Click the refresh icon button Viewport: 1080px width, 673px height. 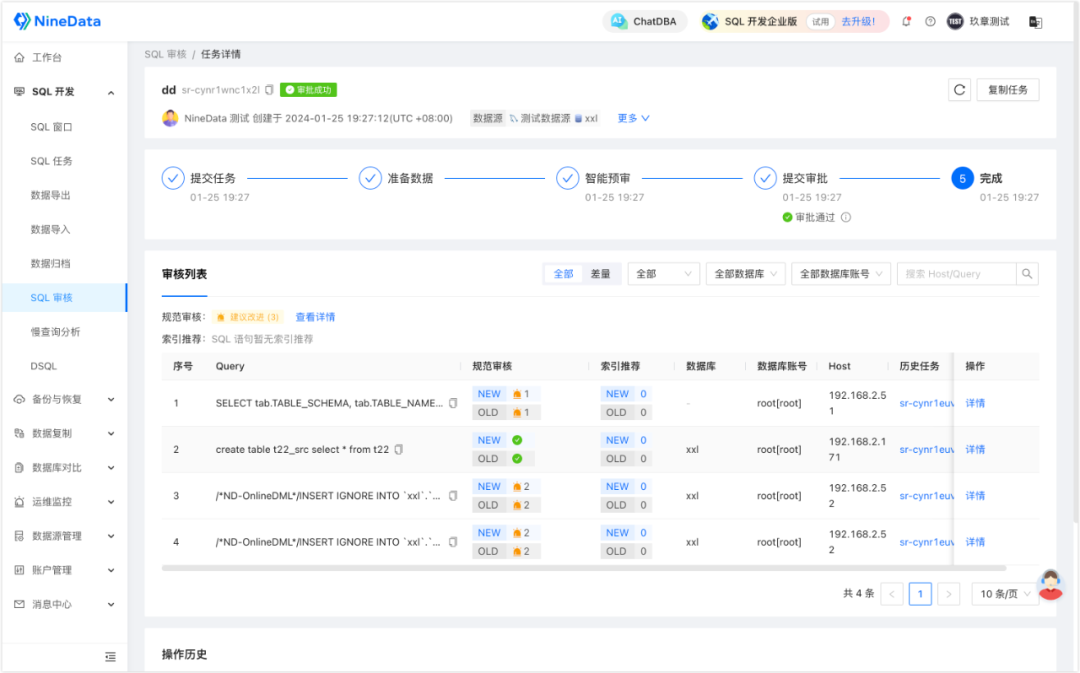pyautogui.click(x=959, y=90)
